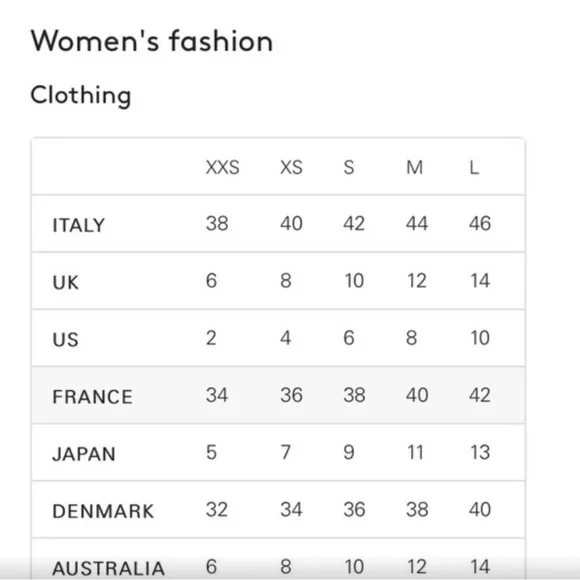This screenshot has width=580, height=580.
Task: Click the Women's fashion heading
Action: pos(152,41)
